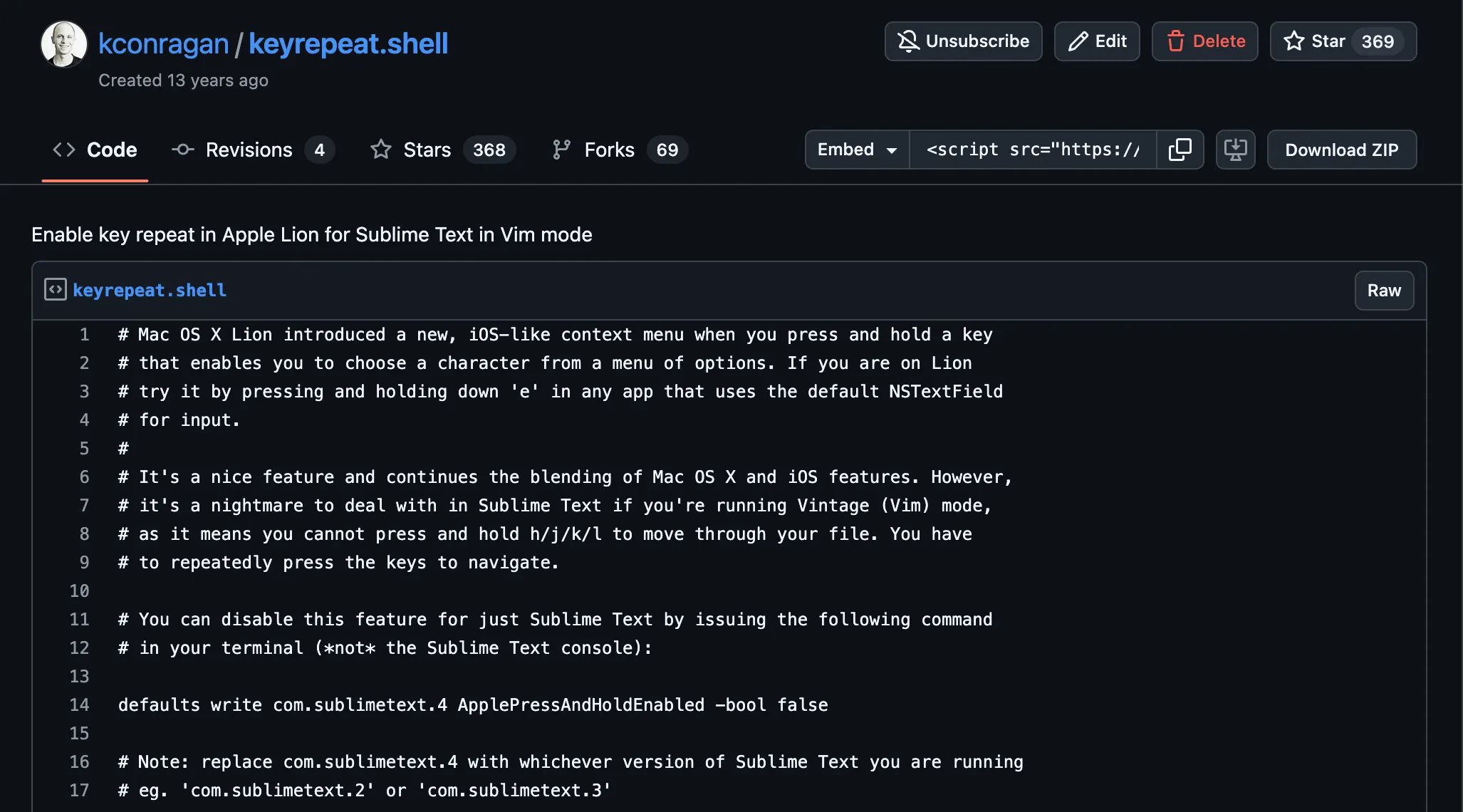1463x812 pixels.
Task: Open the keyrepeat.shell file link
Action: click(x=150, y=290)
